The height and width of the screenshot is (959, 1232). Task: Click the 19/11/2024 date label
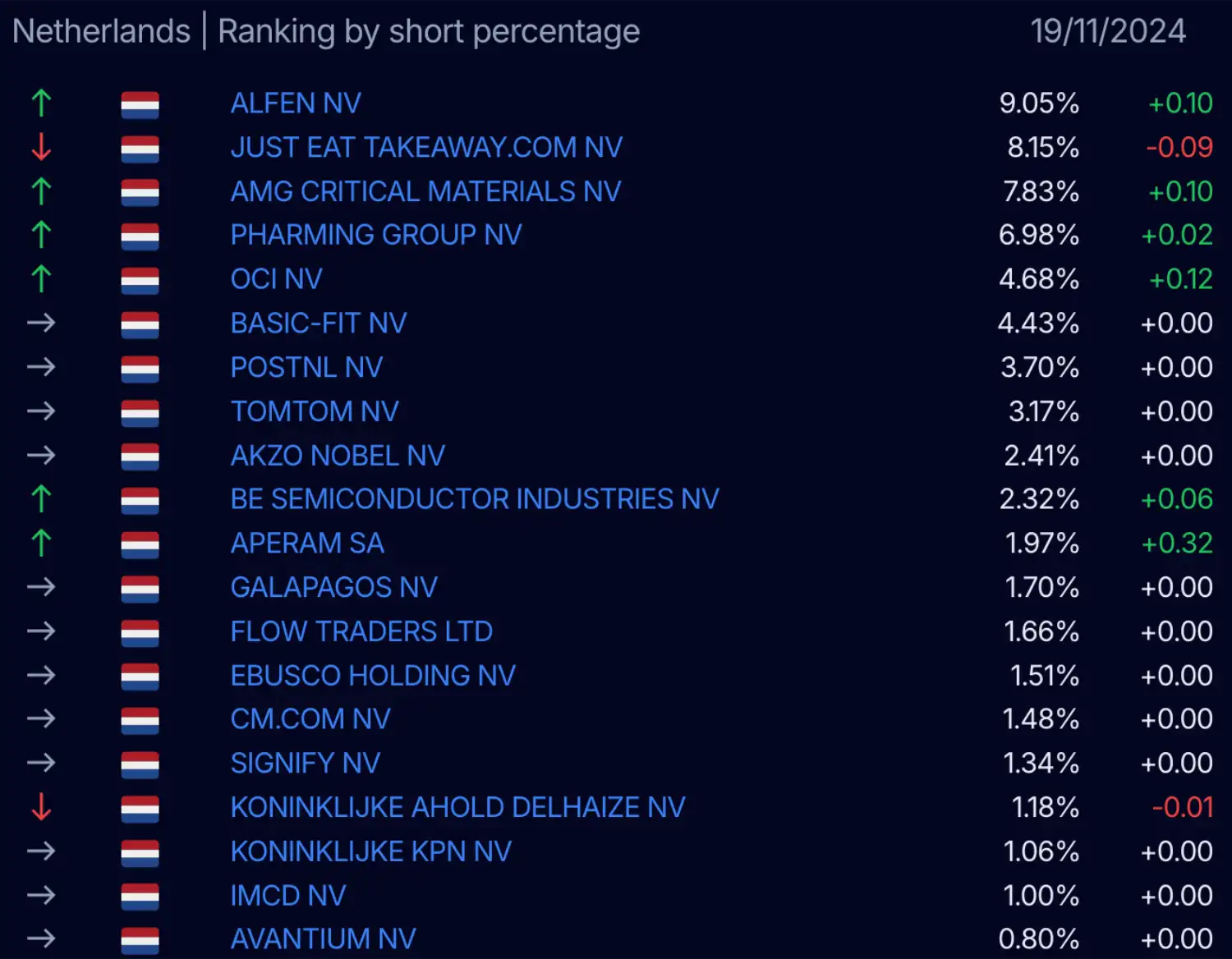click(1108, 32)
